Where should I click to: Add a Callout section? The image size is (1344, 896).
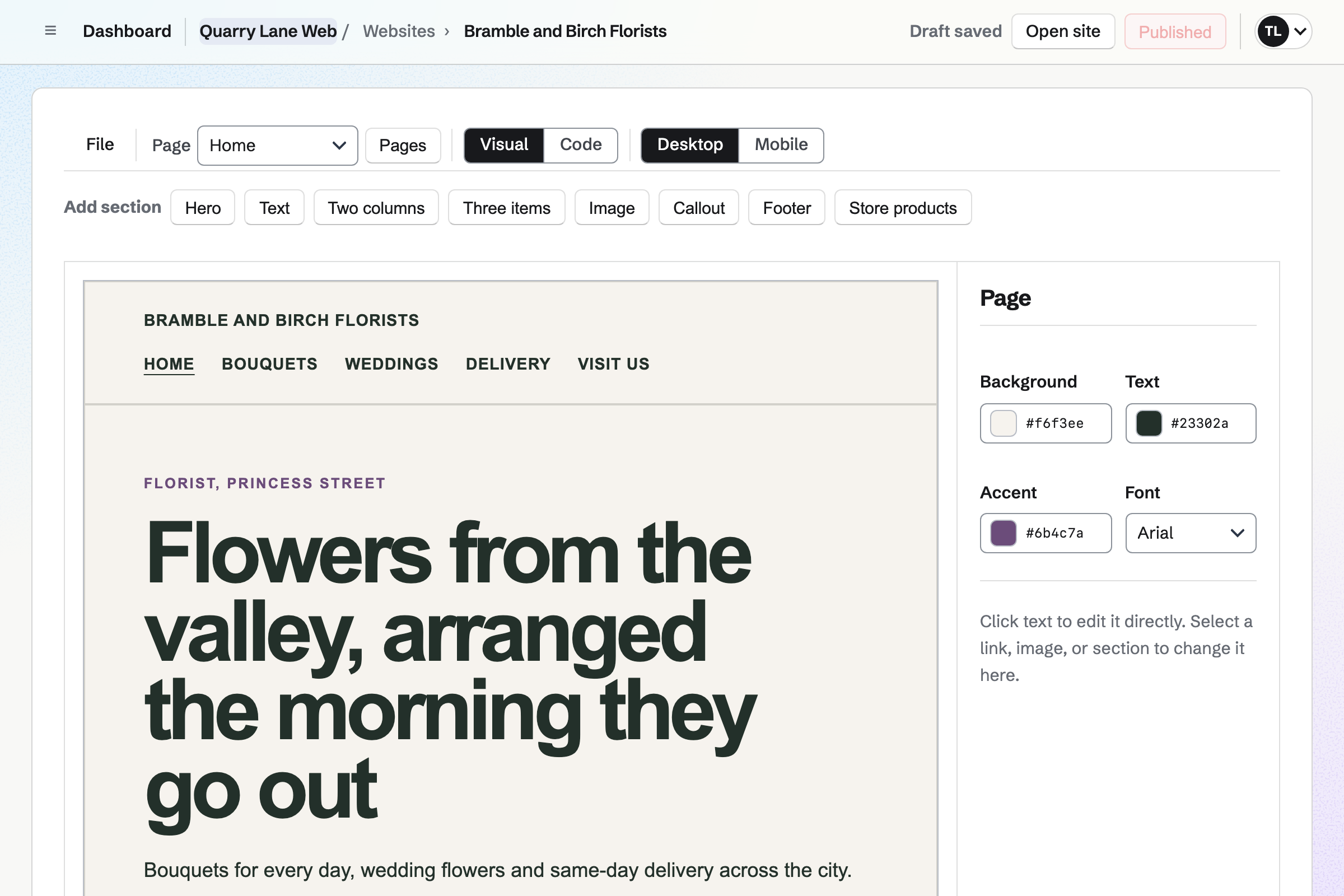tap(699, 207)
